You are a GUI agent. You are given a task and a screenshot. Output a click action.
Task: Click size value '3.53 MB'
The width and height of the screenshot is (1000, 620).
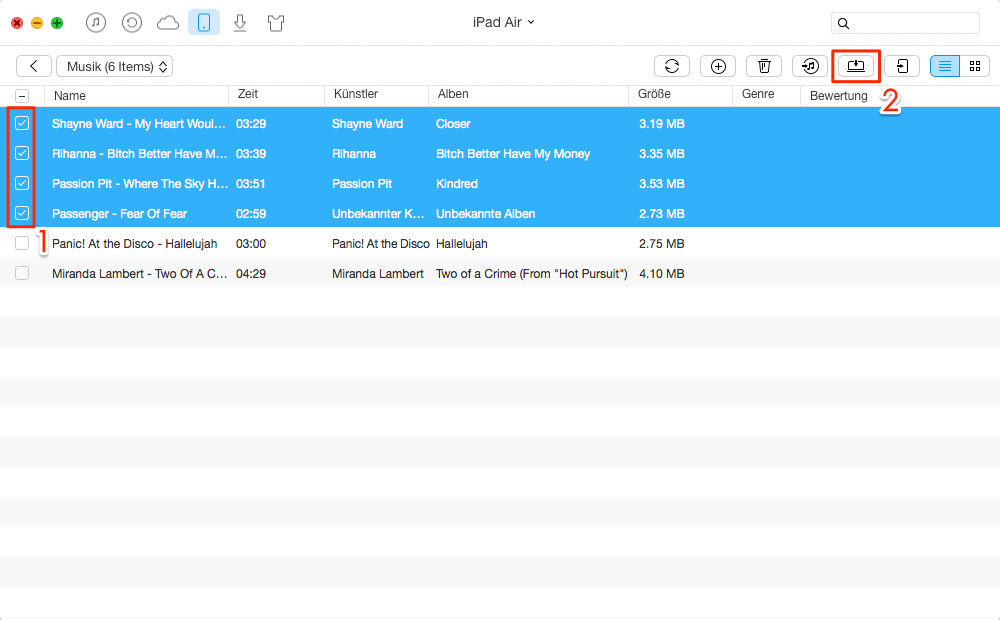(661, 184)
